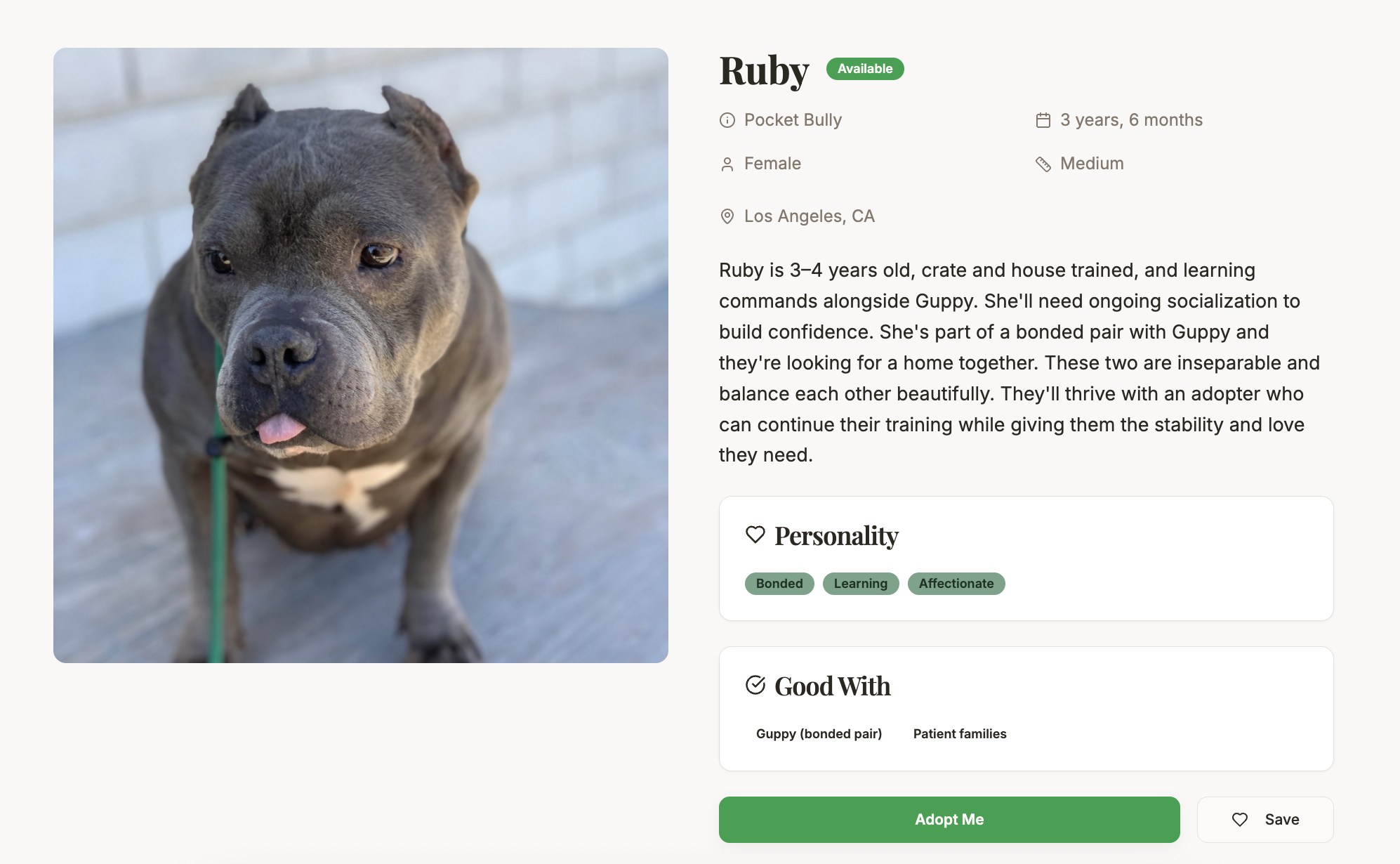Click the checkmark icon beside Good With
The image size is (1400, 864).
click(755, 685)
